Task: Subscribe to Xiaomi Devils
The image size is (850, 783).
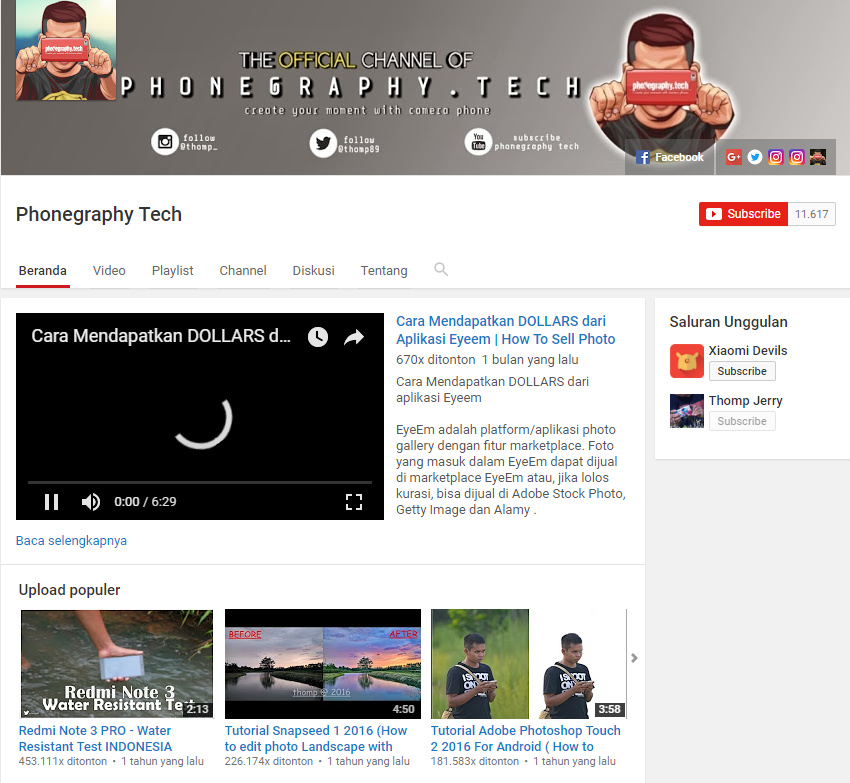Action: pos(742,371)
